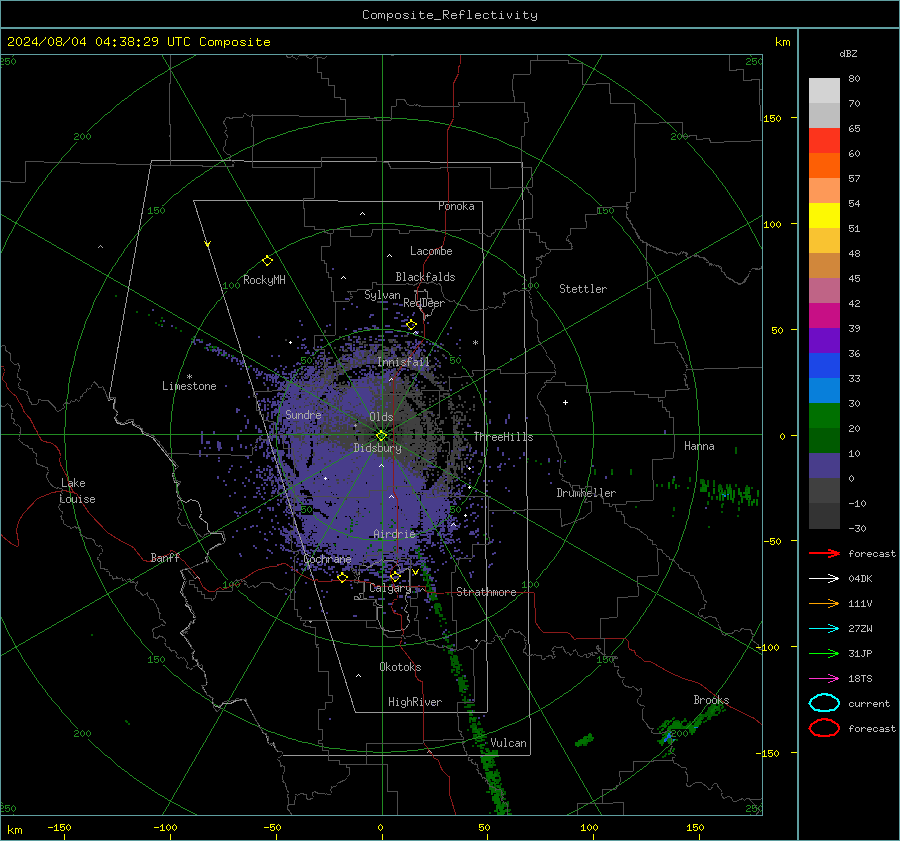Screen dimensions: 900x841
Task: Click the 04DK legend label
Action: (x=860, y=578)
